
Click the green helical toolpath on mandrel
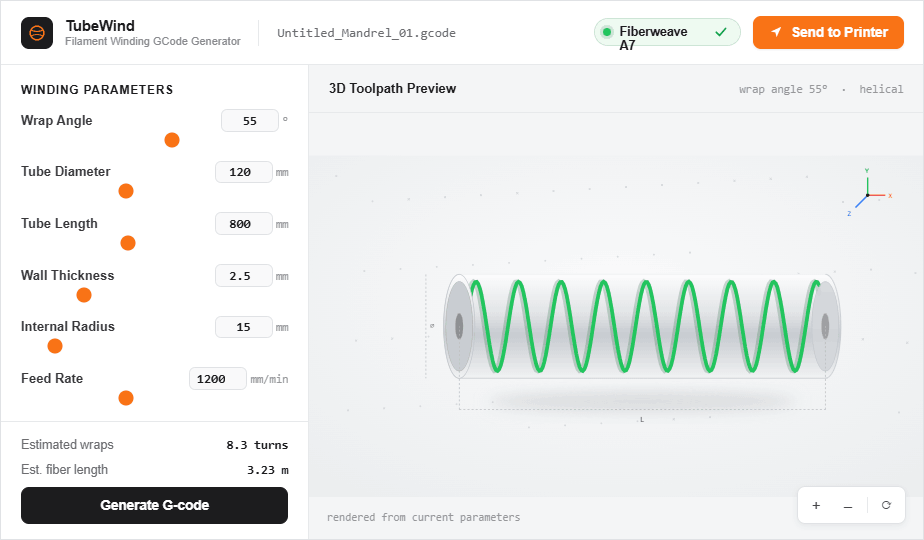coord(645,326)
